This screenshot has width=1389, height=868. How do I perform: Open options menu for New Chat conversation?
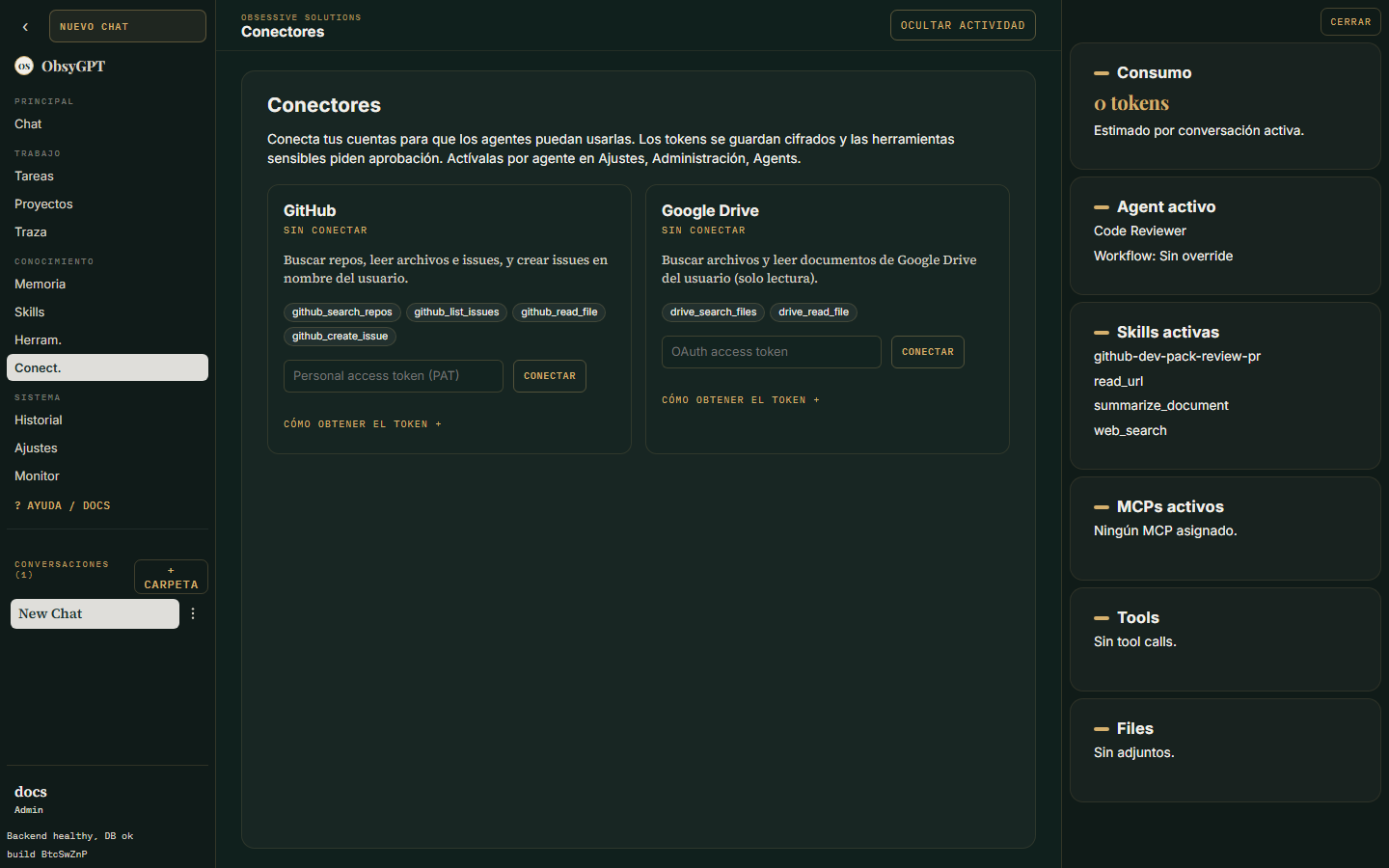pyautogui.click(x=193, y=613)
